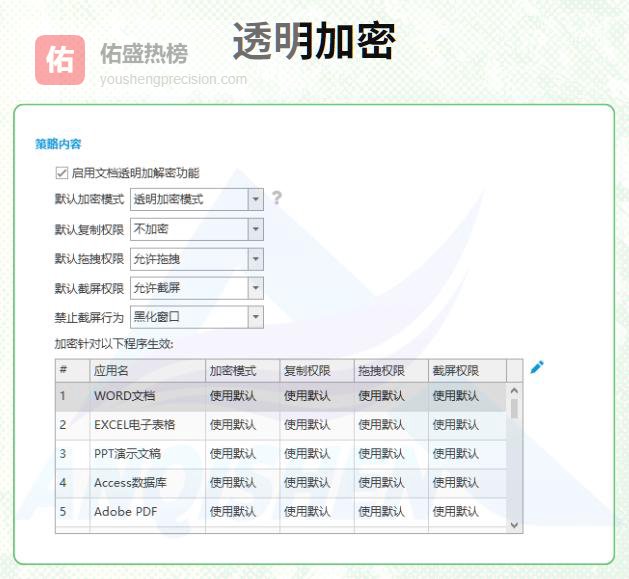
Task: Click the youshengprecision.com link text
Action: pyautogui.click(x=173, y=79)
